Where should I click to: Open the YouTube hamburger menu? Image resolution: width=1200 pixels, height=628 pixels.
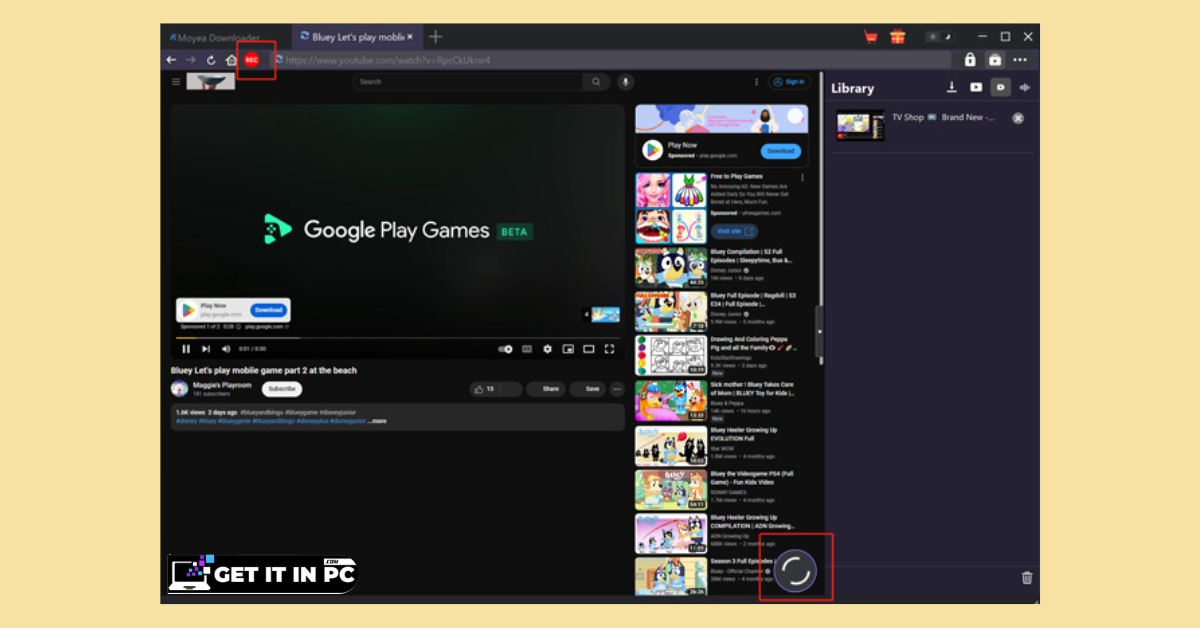176,82
